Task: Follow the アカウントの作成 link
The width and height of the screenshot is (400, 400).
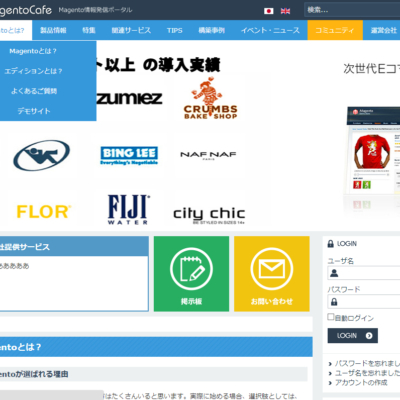Action: pyautogui.click(x=361, y=382)
